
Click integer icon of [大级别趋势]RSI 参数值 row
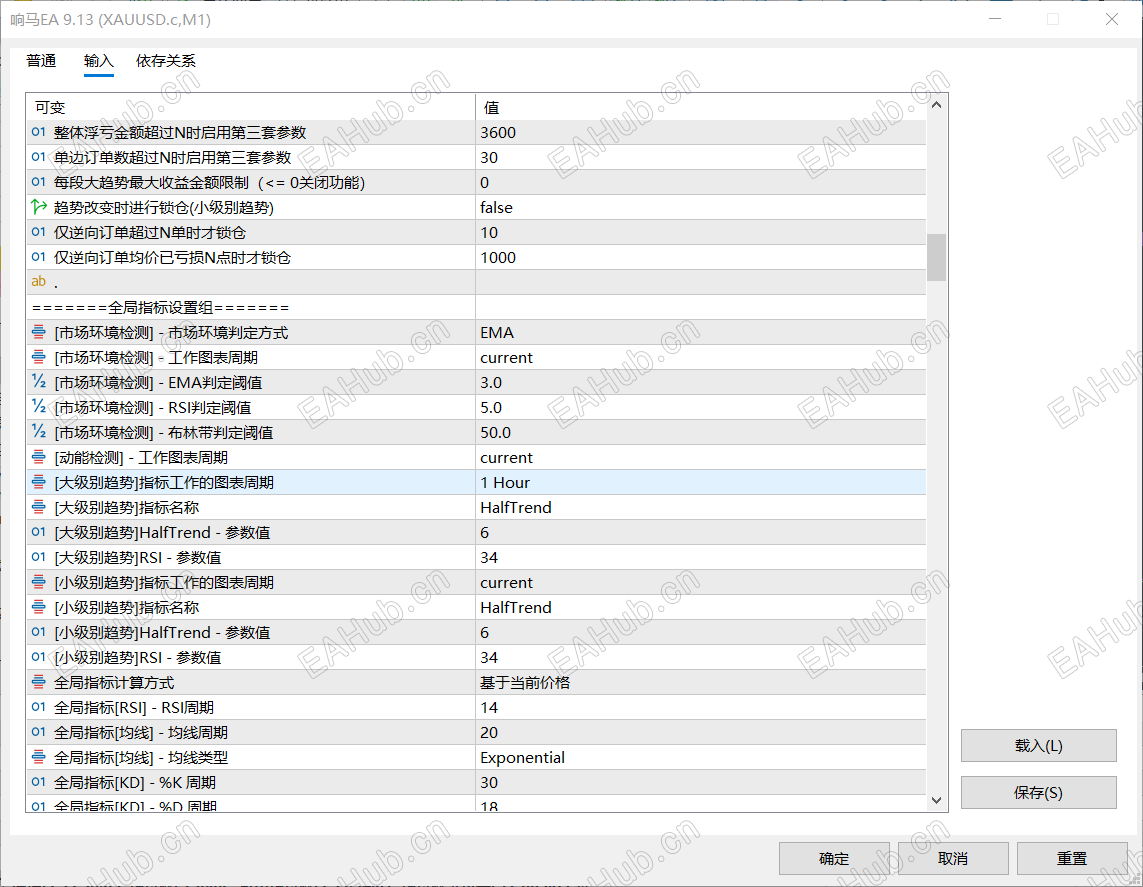point(39,557)
